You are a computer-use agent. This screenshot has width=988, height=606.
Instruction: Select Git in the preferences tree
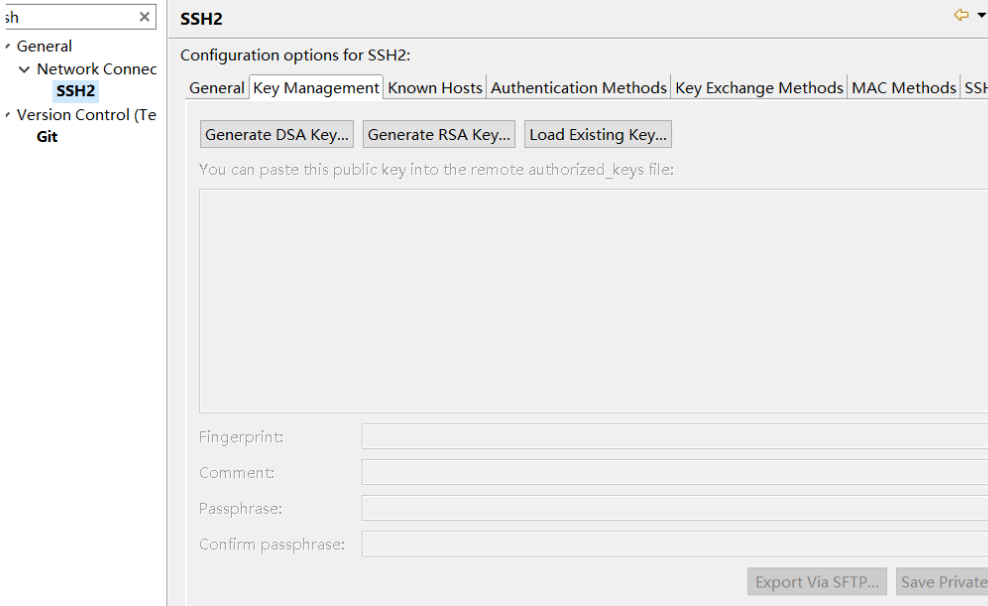(47, 137)
